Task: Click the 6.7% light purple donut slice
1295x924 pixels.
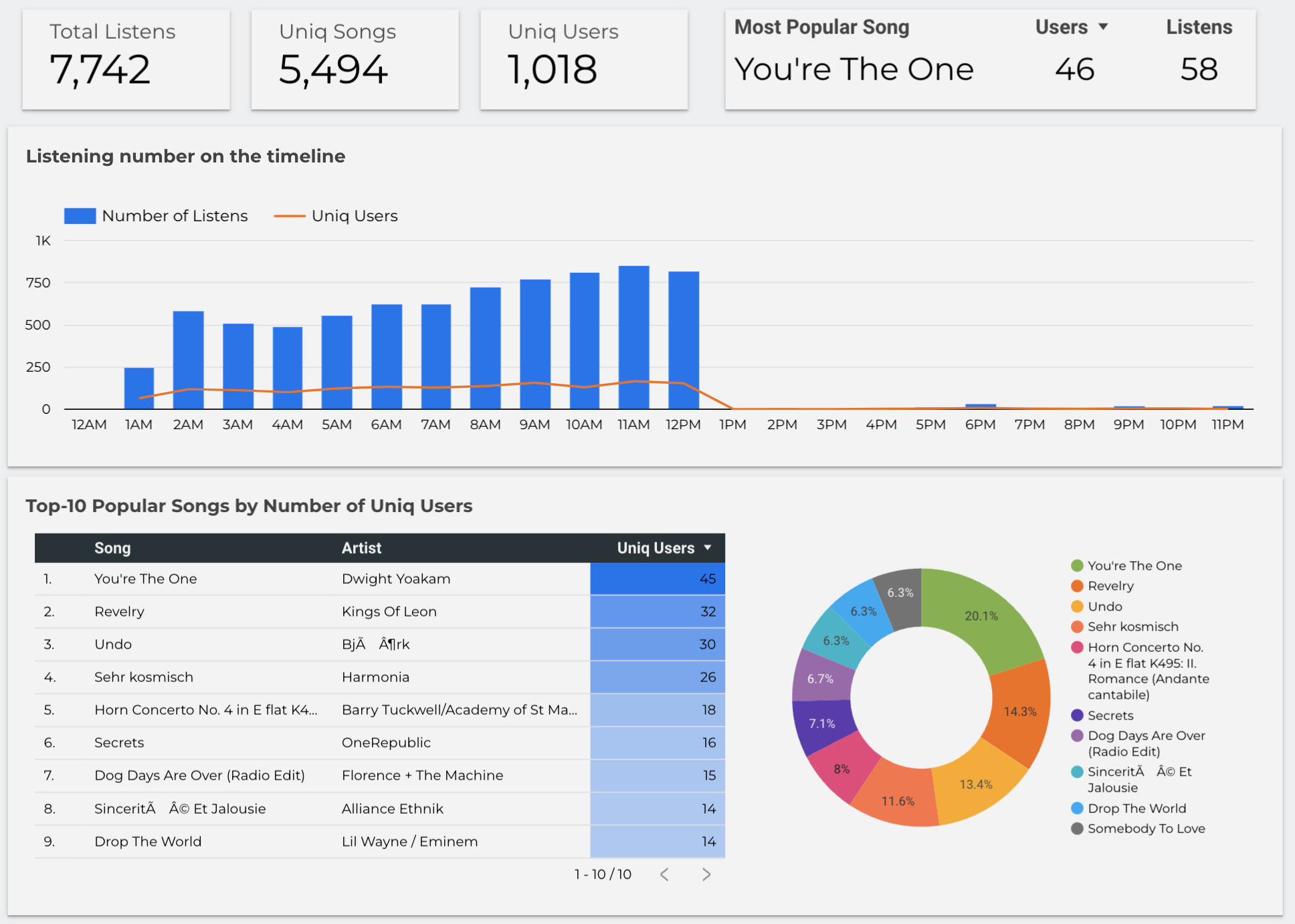Action: click(x=820, y=679)
